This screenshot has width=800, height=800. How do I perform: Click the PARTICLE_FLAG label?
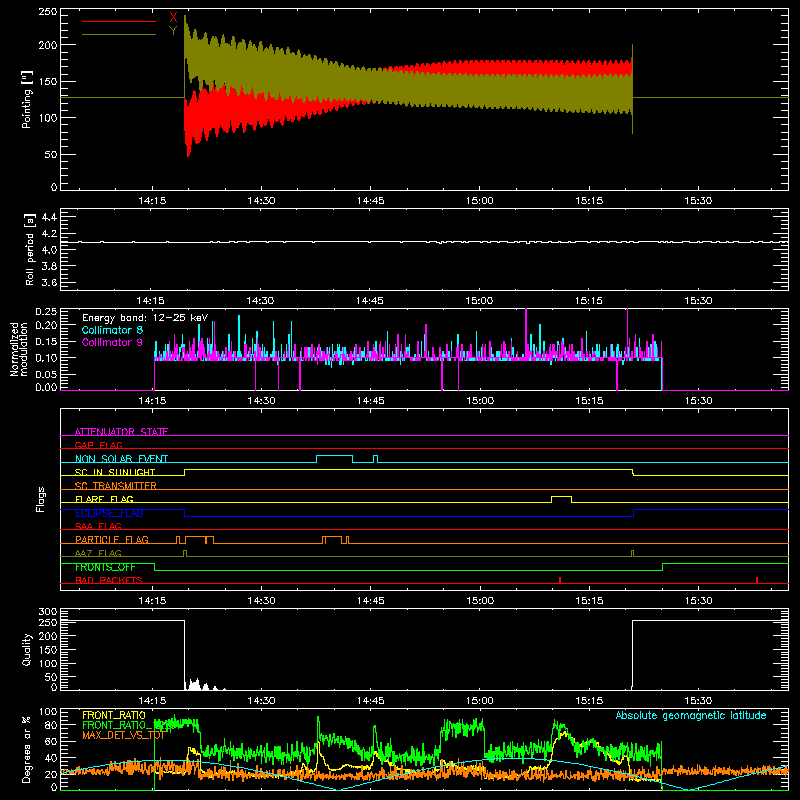[112, 539]
